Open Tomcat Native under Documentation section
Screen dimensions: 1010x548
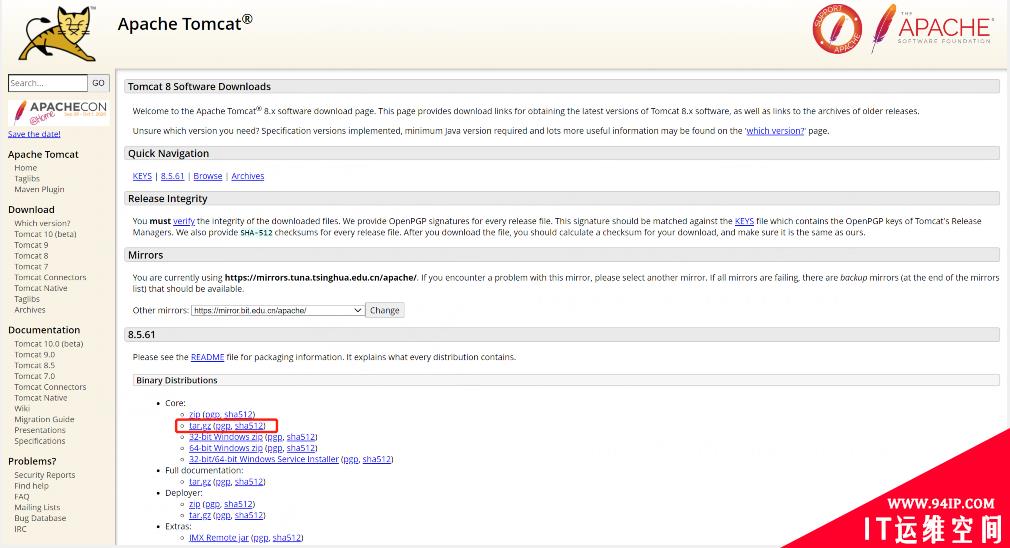[41, 398]
